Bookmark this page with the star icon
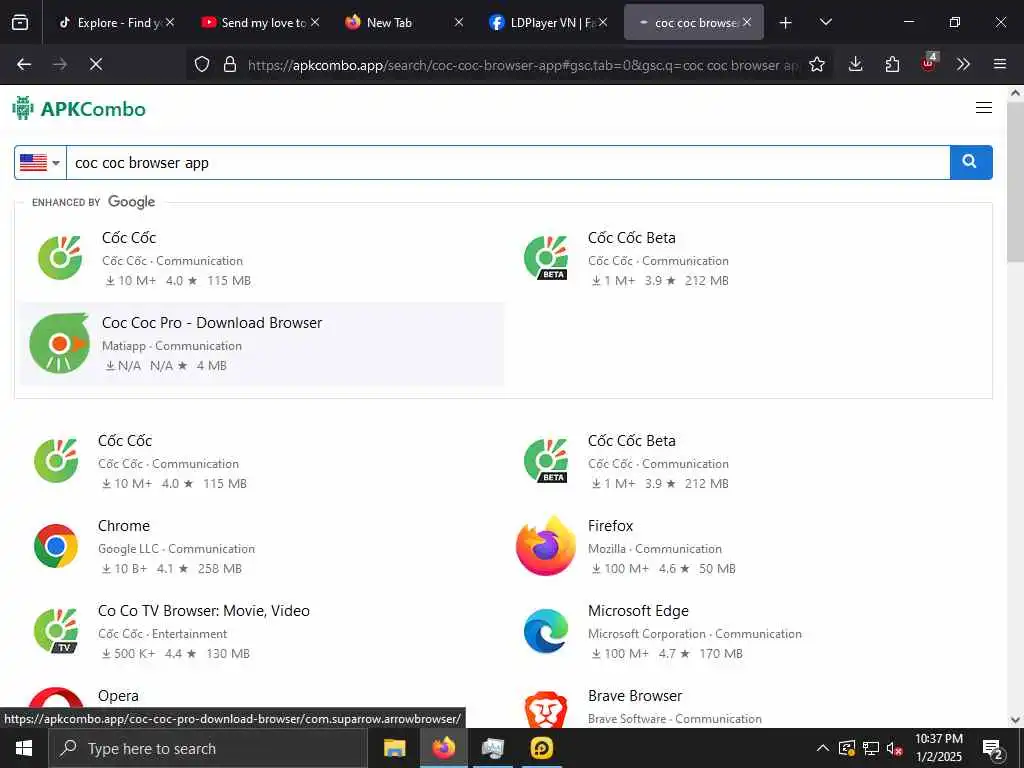The width and height of the screenshot is (1024, 768). [x=816, y=64]
